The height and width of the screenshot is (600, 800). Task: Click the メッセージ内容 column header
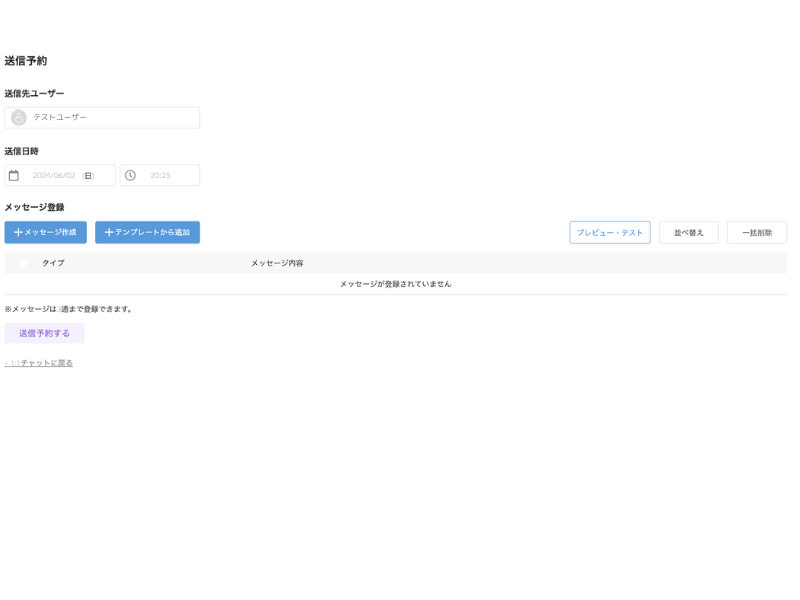point(277,263)
